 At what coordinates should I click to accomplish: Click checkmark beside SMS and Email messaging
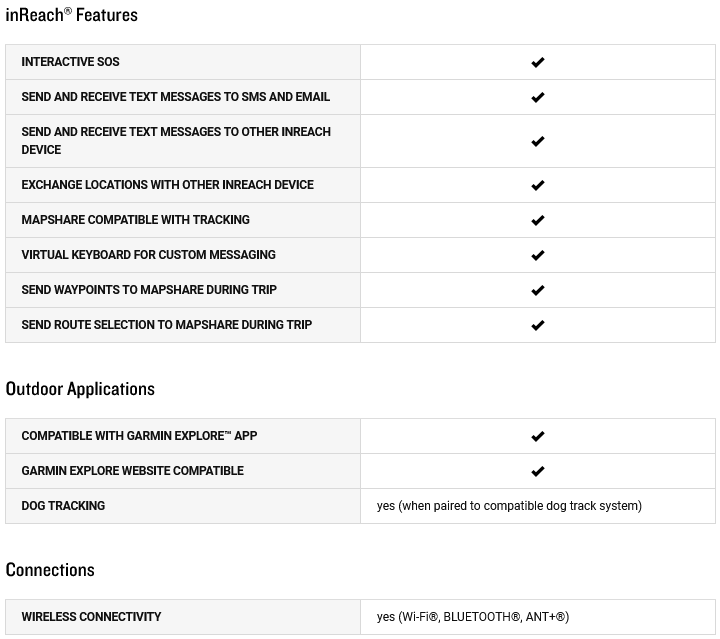[x=537, y=97]
